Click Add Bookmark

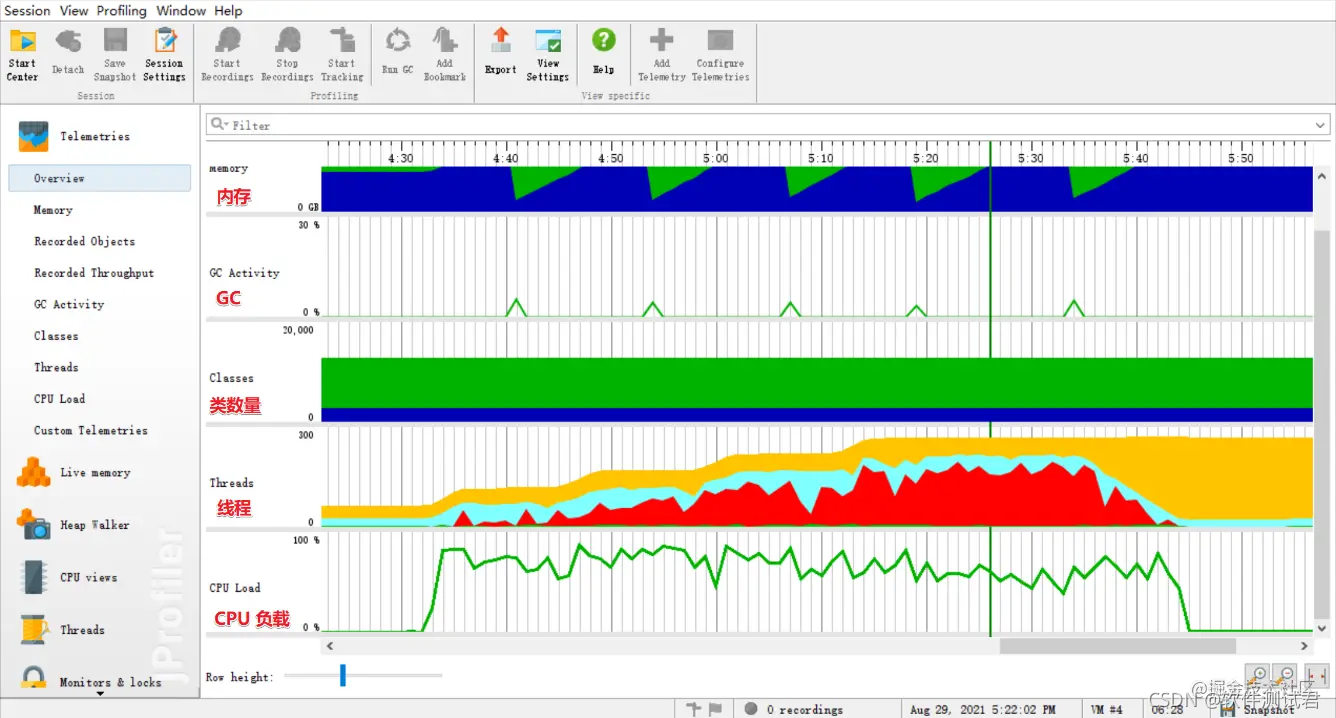(444, 54)
